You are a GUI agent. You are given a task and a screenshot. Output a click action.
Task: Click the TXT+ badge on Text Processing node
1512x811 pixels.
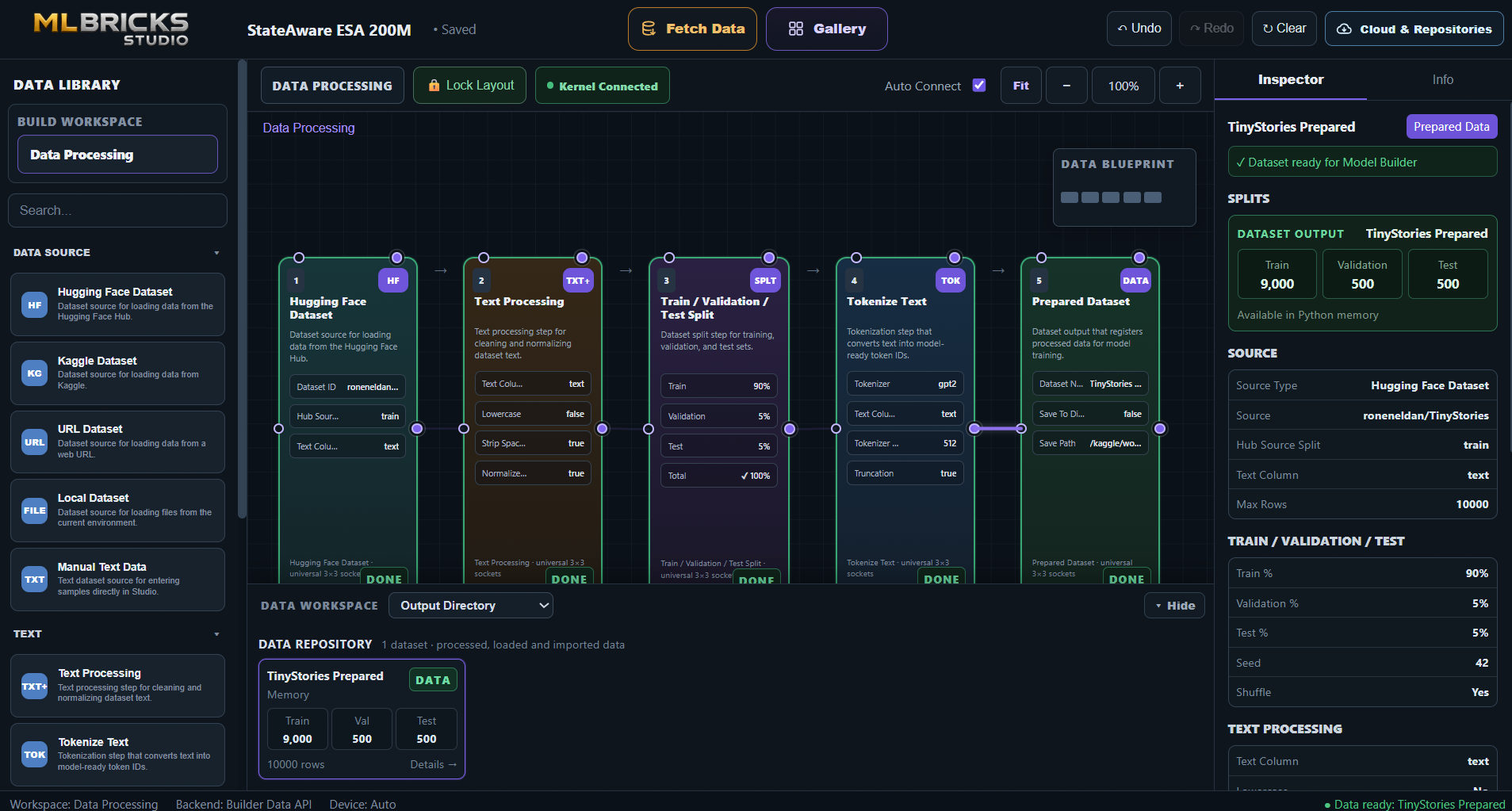tap(578, 281)
